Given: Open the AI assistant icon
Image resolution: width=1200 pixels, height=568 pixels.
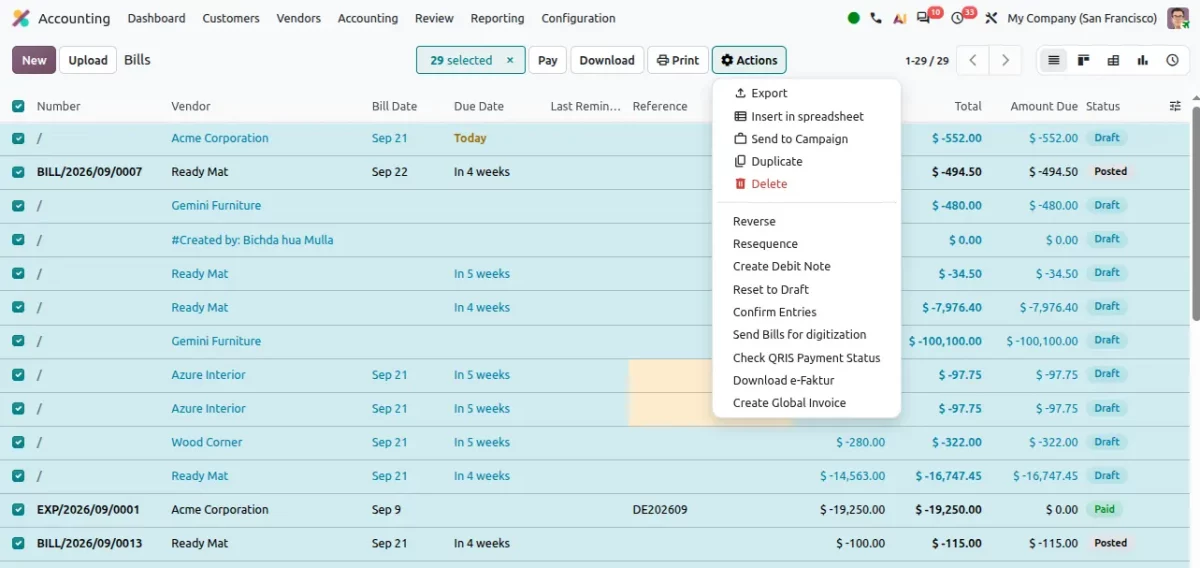Looking at the screenshot, I should pyautogui.click(x=900, y=18).
